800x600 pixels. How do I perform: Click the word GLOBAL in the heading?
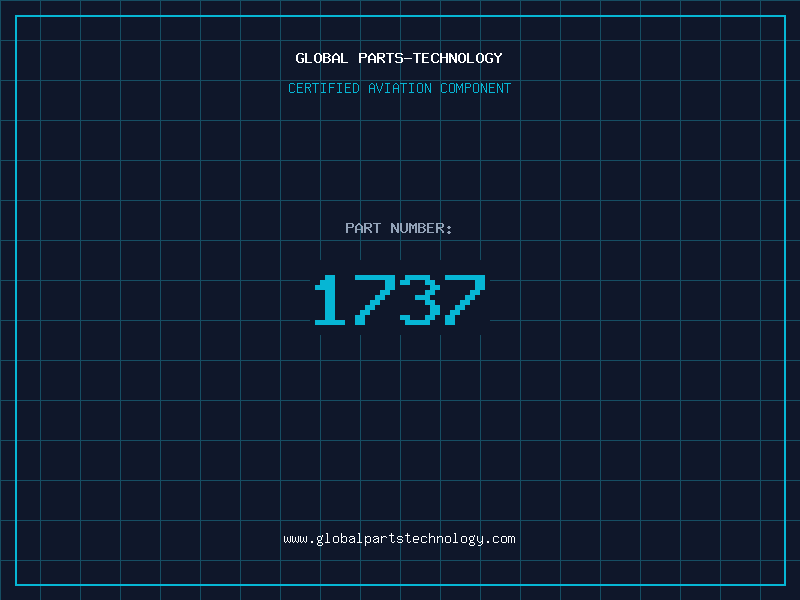[x=322, y=58]
